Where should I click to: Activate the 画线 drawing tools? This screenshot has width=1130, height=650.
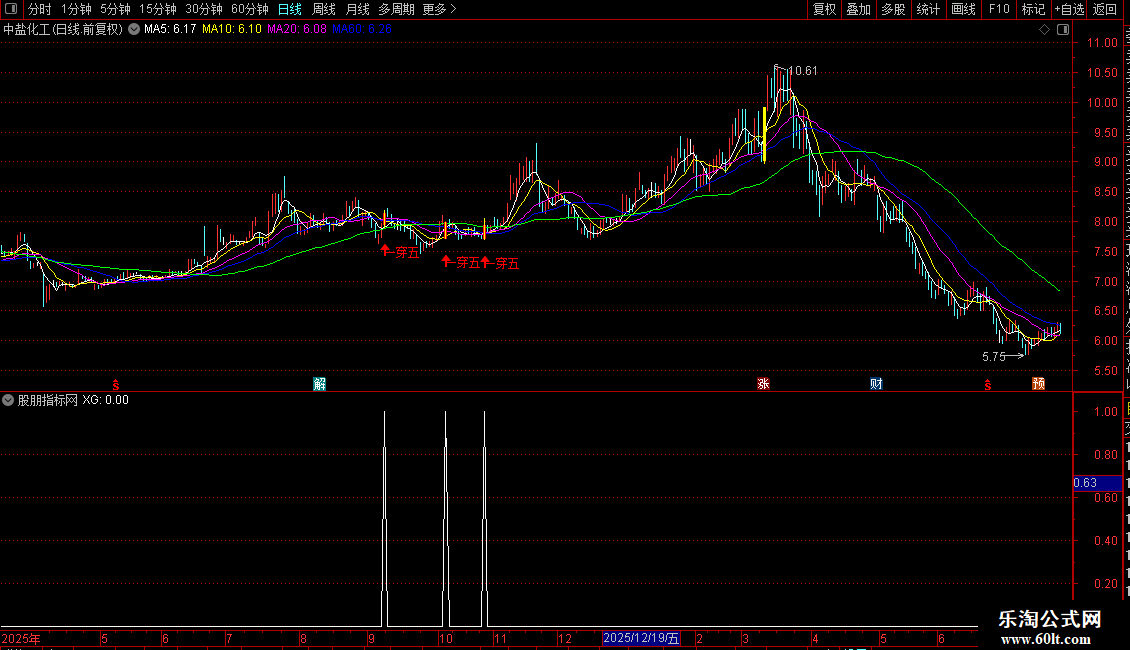pos(964,9)
